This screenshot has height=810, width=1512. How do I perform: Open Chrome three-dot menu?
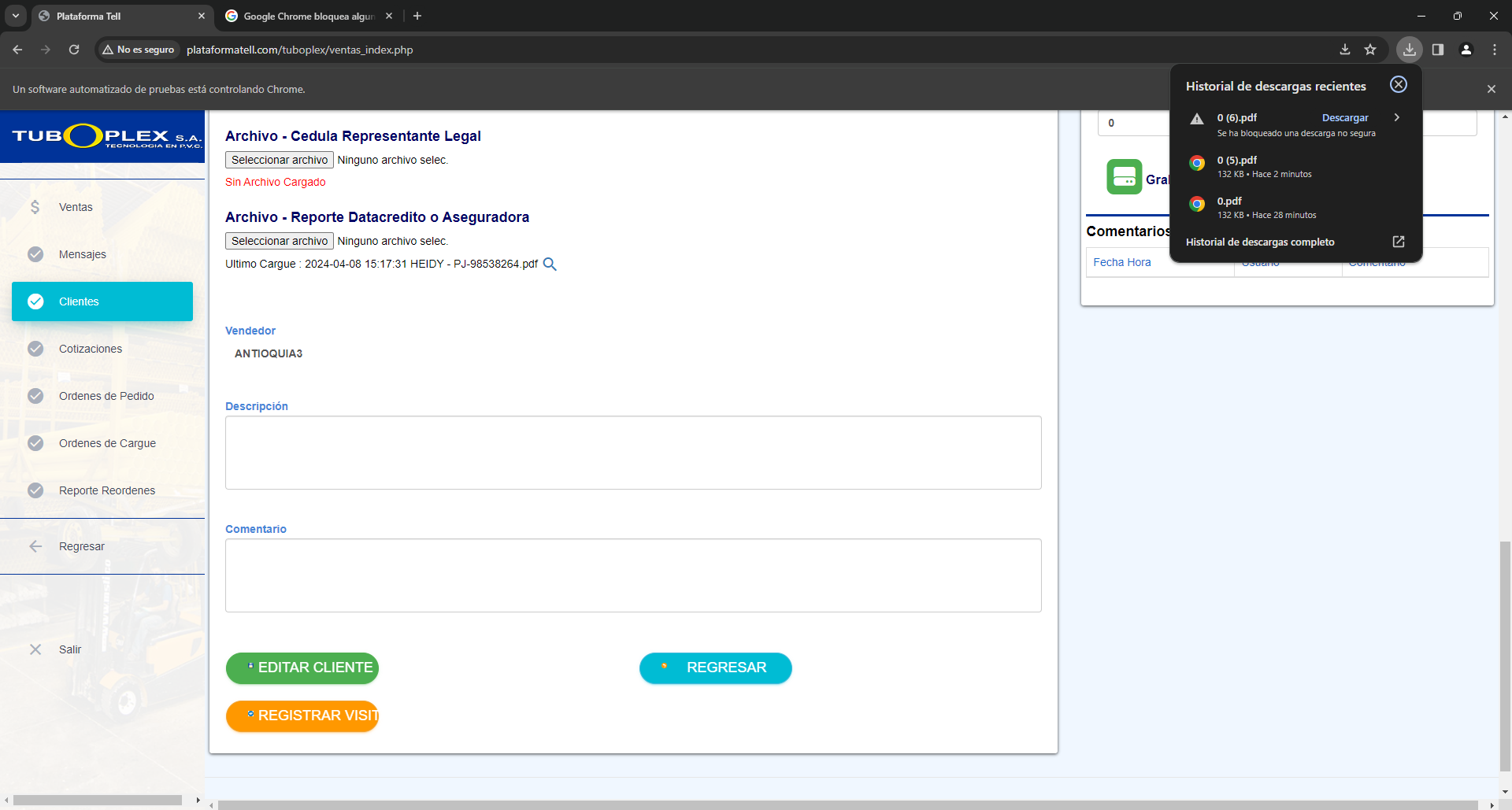(x=1494, y=50)
